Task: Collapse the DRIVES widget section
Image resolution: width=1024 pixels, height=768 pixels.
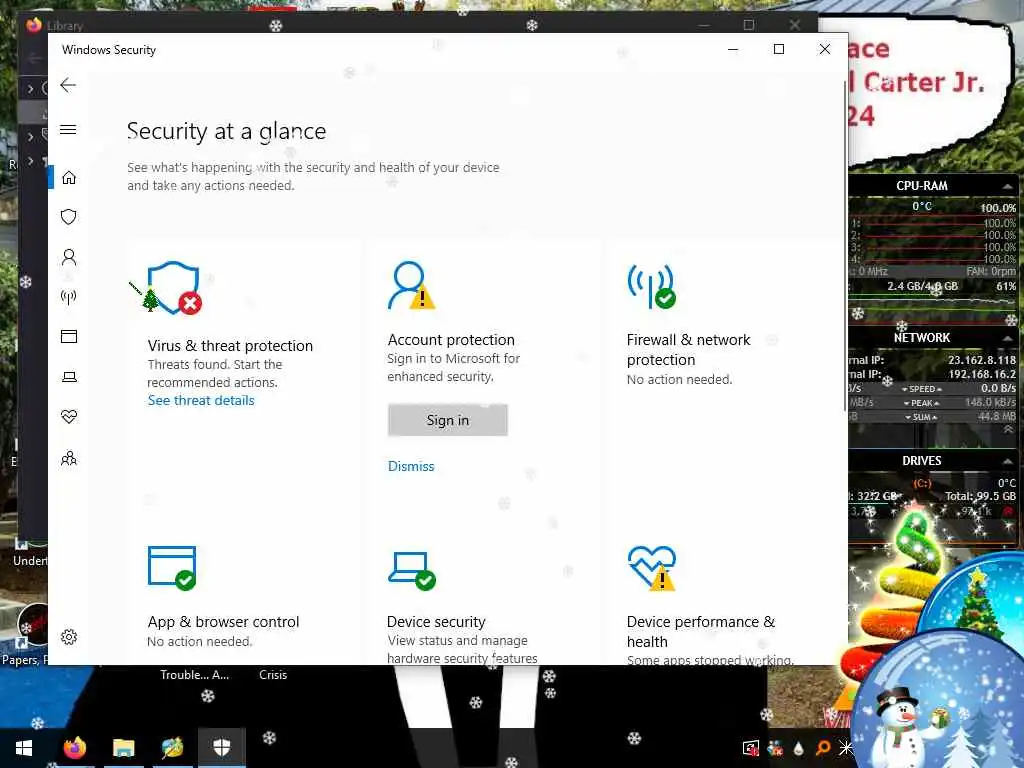Action: (1007, 461)
